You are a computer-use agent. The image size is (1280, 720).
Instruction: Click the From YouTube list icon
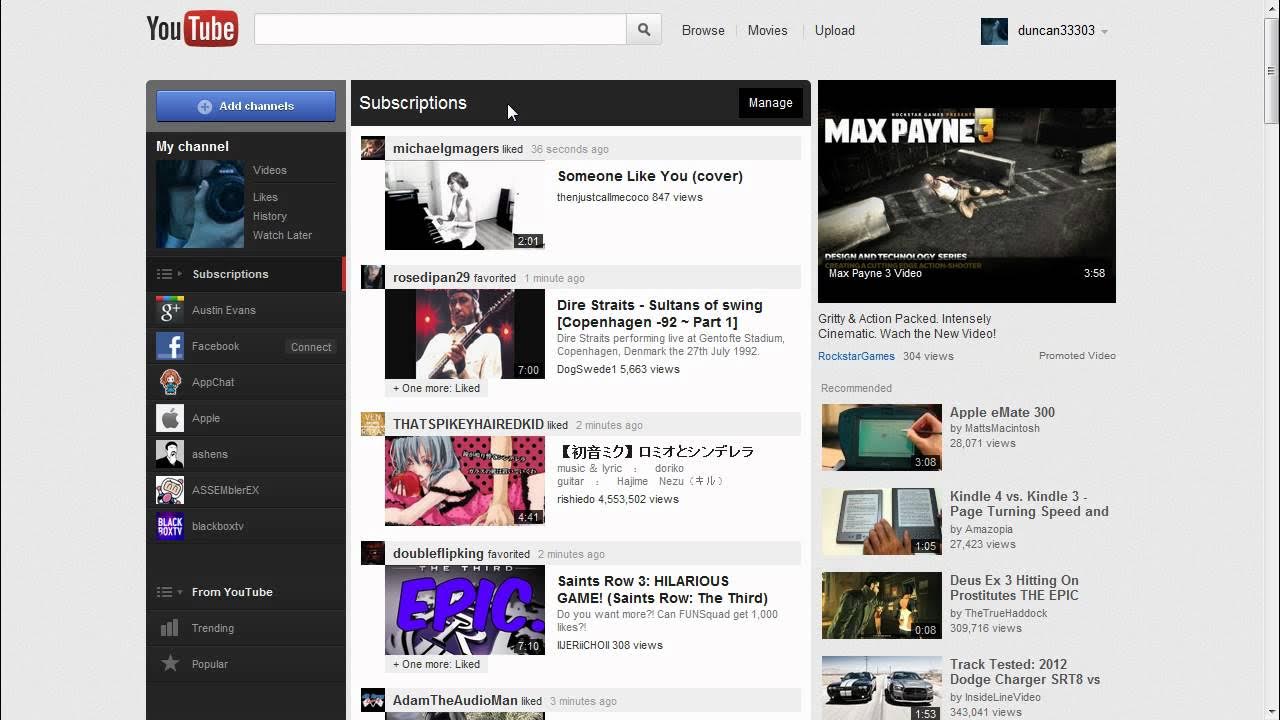[x=165, y=592]
